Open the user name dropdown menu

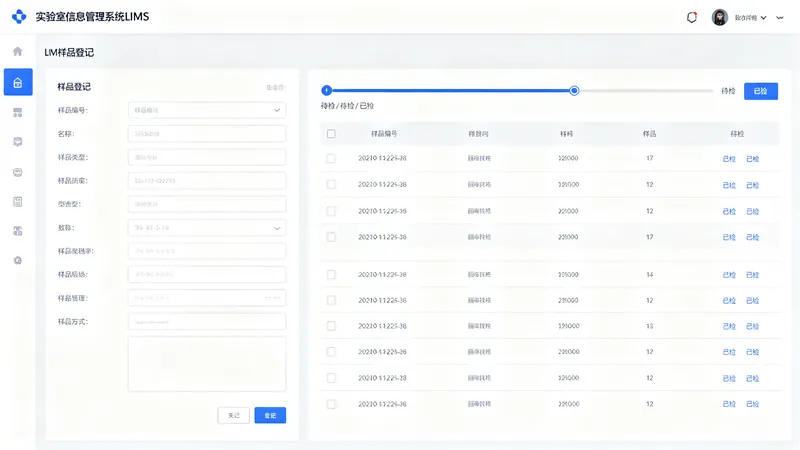pos(750,17)
